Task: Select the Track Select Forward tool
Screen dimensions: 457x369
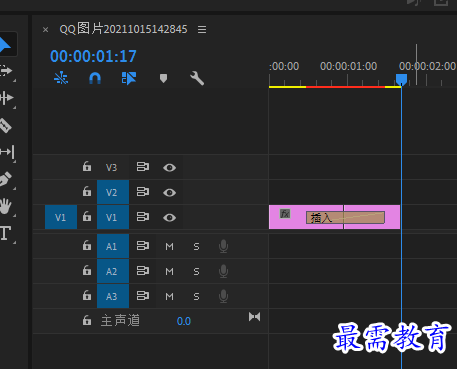Action: point(6,71)
